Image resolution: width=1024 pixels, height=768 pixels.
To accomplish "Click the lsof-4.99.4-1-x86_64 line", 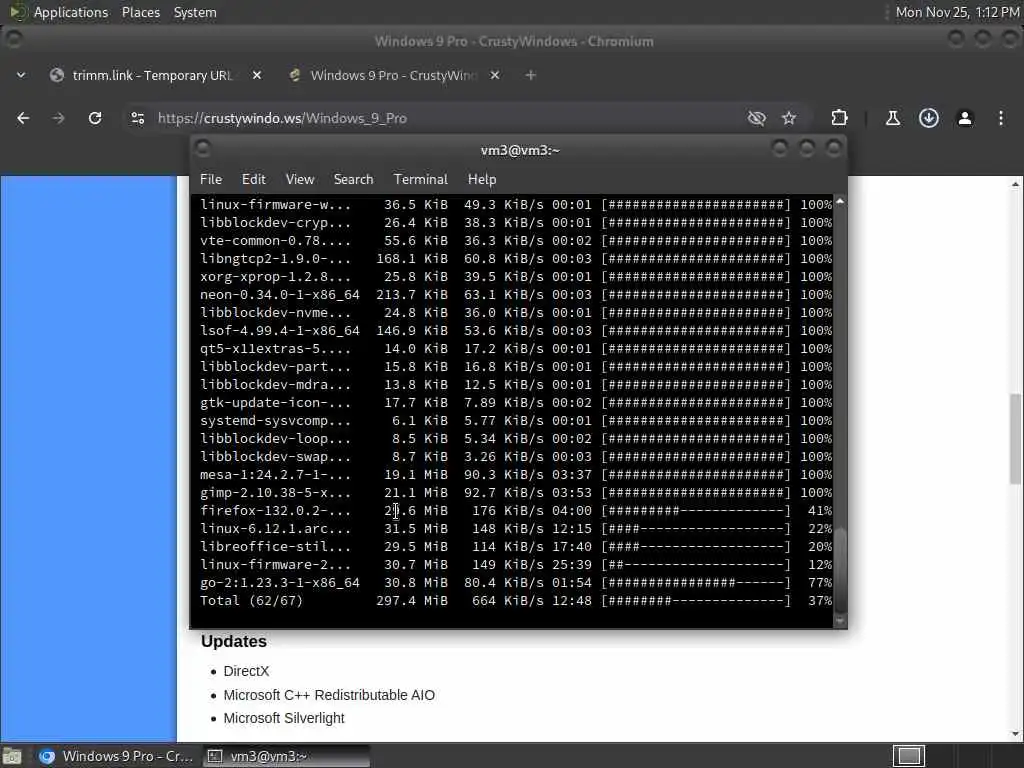I will (516, 330).
